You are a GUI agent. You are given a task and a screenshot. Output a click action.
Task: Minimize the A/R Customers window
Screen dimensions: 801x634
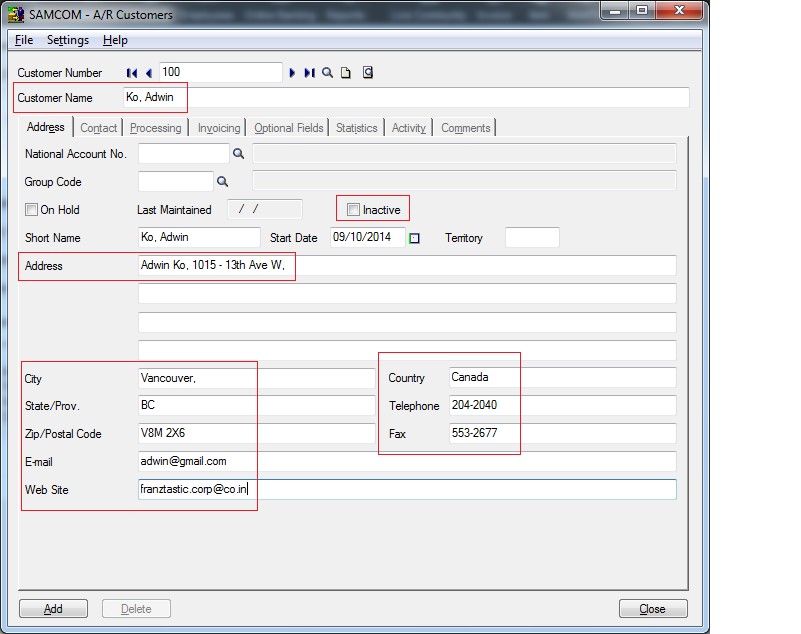(616, 10)
